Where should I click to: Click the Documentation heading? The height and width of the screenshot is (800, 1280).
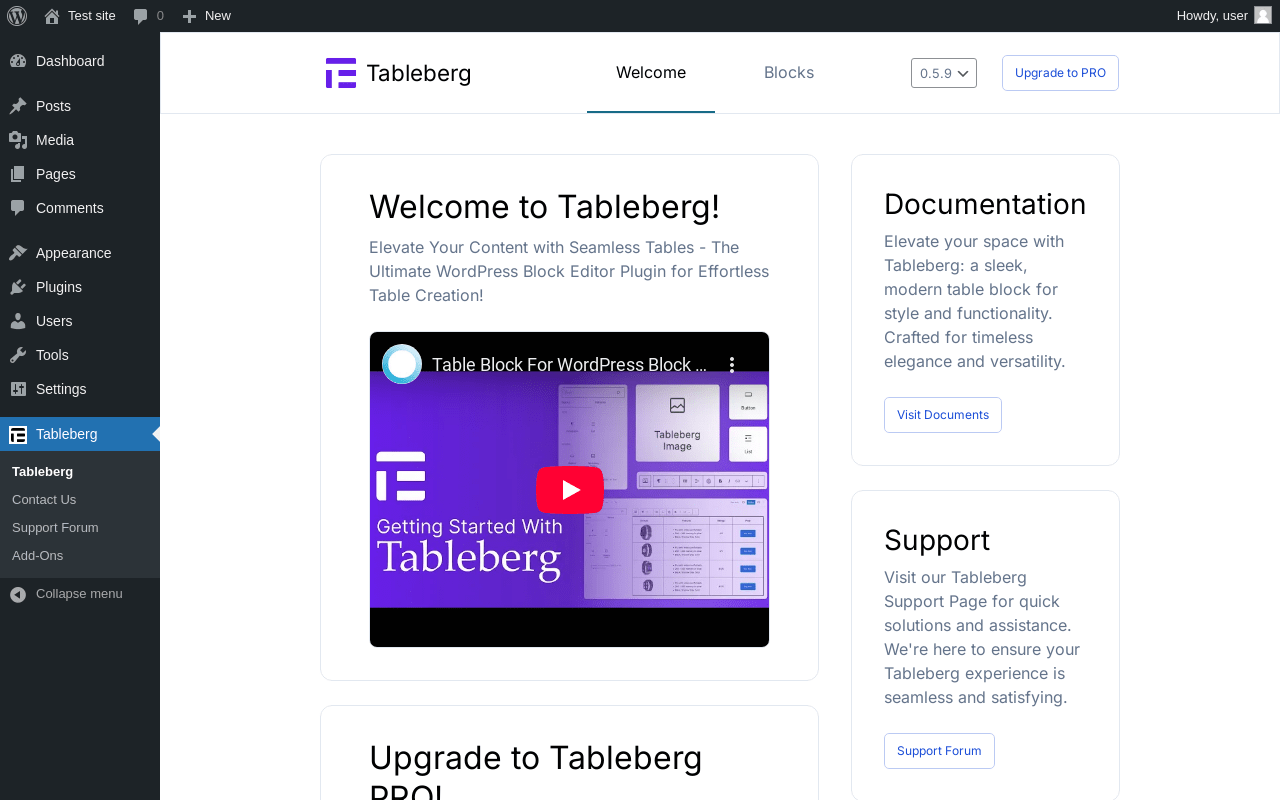tap(985, 204)
